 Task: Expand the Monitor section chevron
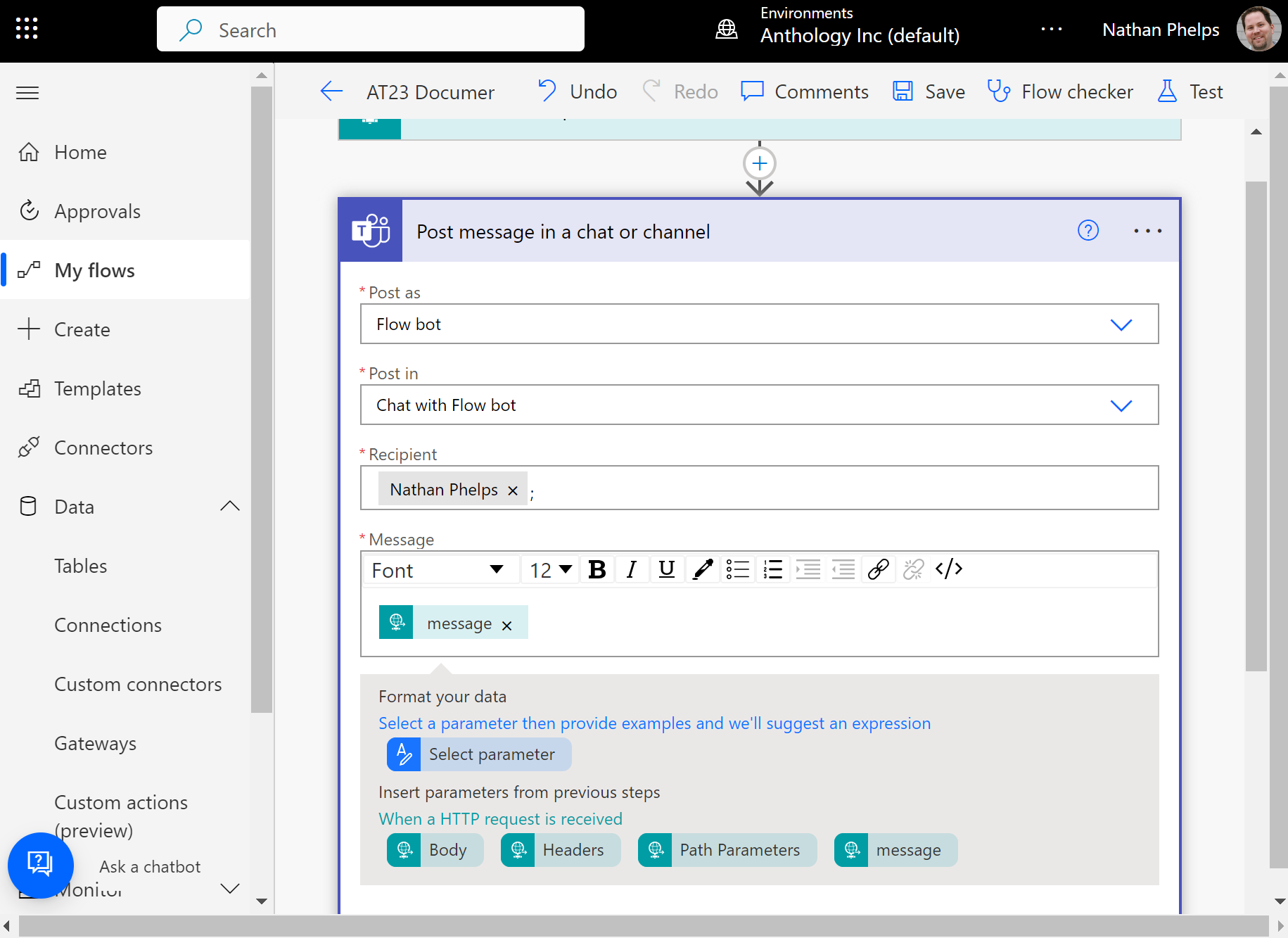[x=230, y=889]
